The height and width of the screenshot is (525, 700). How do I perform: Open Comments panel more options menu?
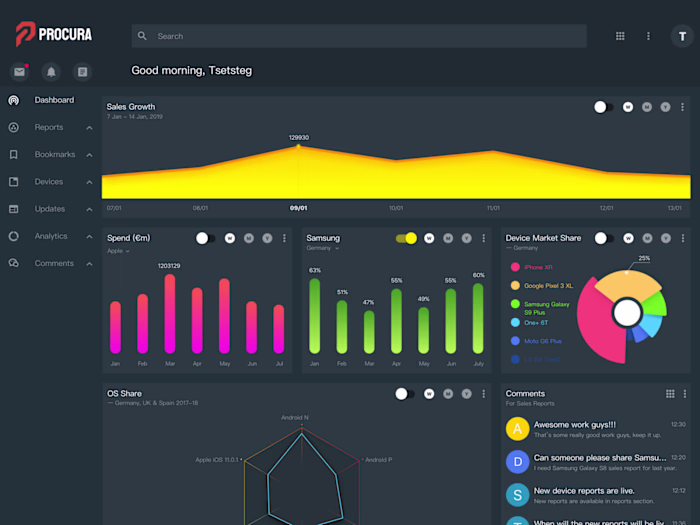tap(685, 394)
